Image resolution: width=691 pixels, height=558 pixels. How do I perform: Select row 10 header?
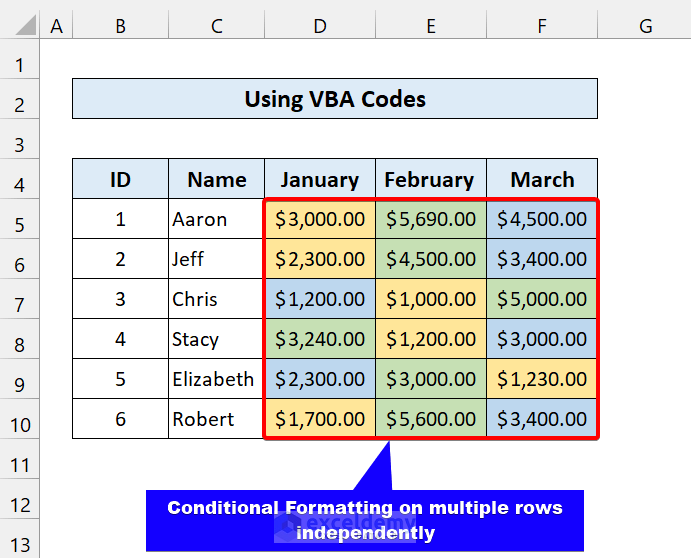(20, 422)
